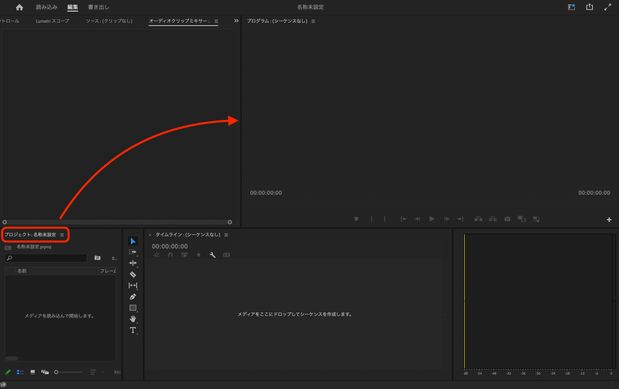
Task: Show hidden panel tabs with double chevron
Action: [x=236, y=21]
